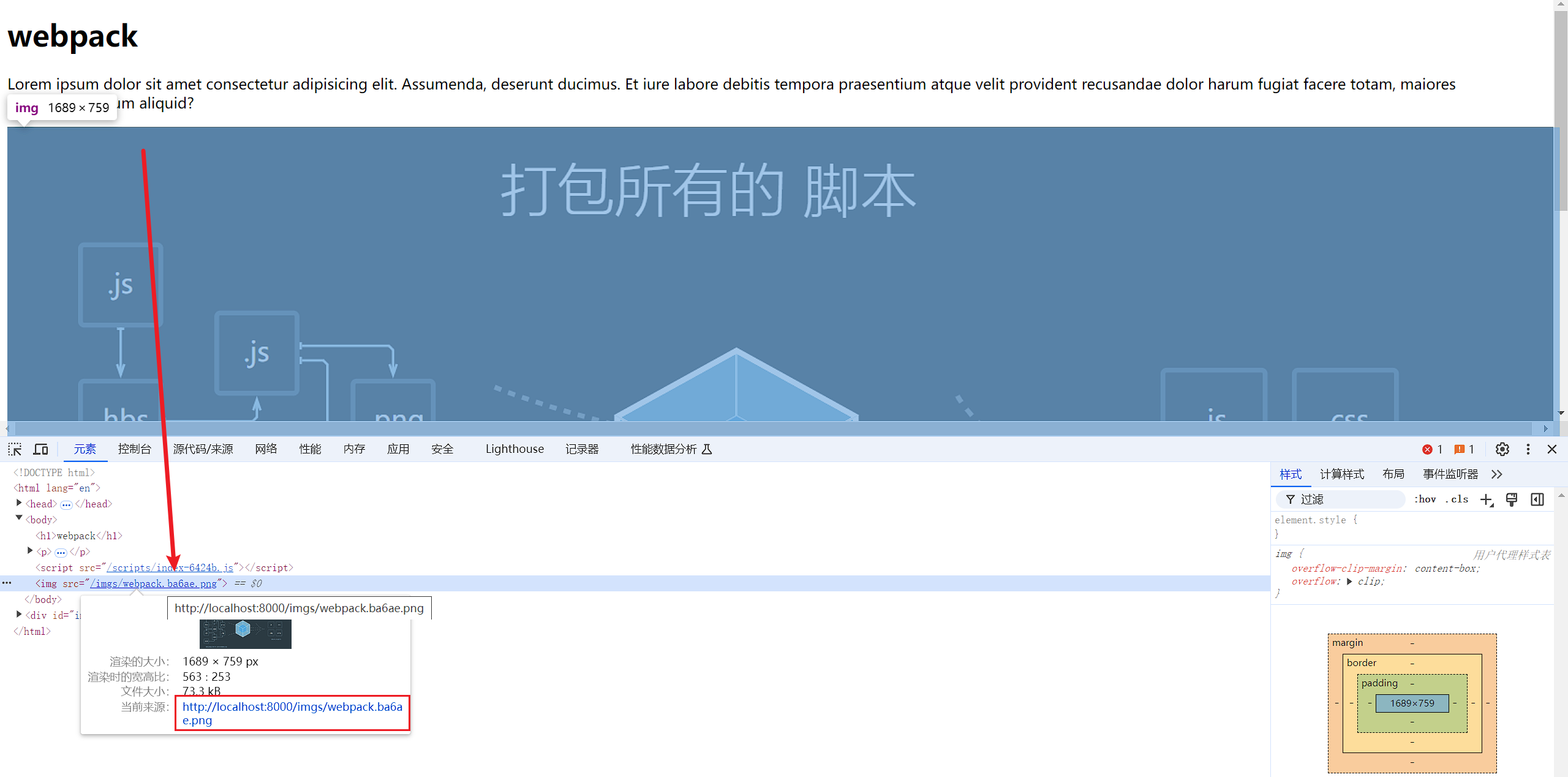Expand the head element node
Viewport: 1568px width, 777px height.
pos(19,503)
